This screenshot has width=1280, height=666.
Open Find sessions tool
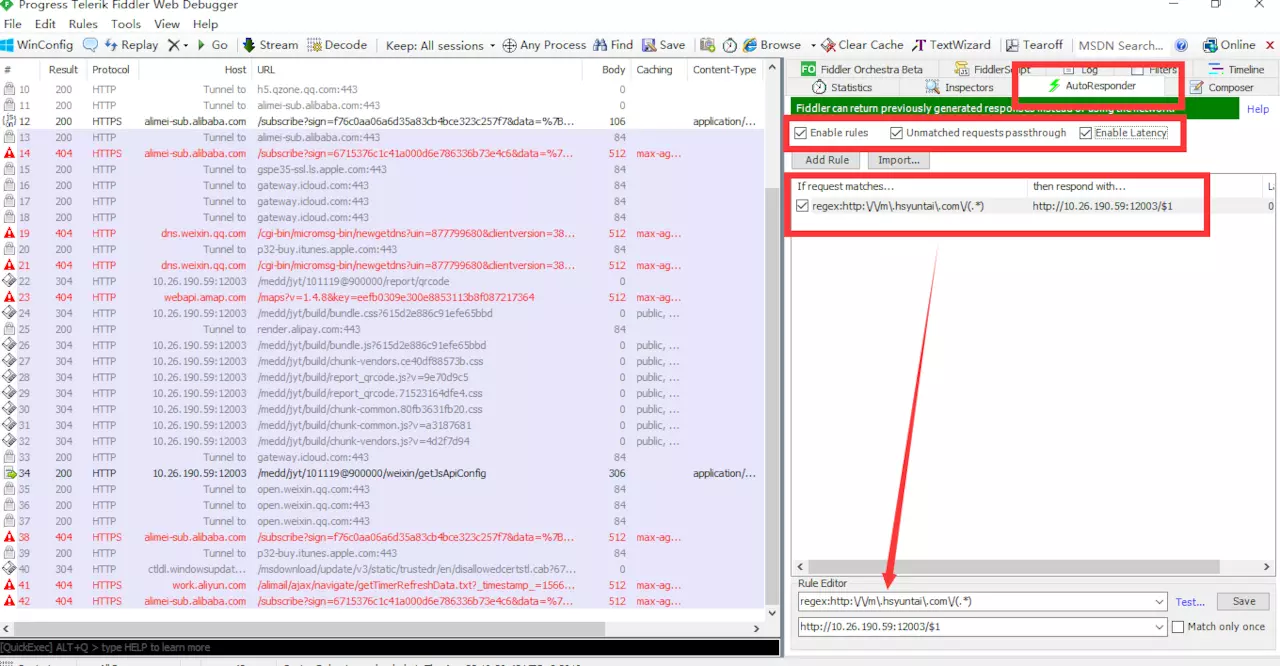tap(613, 45)
